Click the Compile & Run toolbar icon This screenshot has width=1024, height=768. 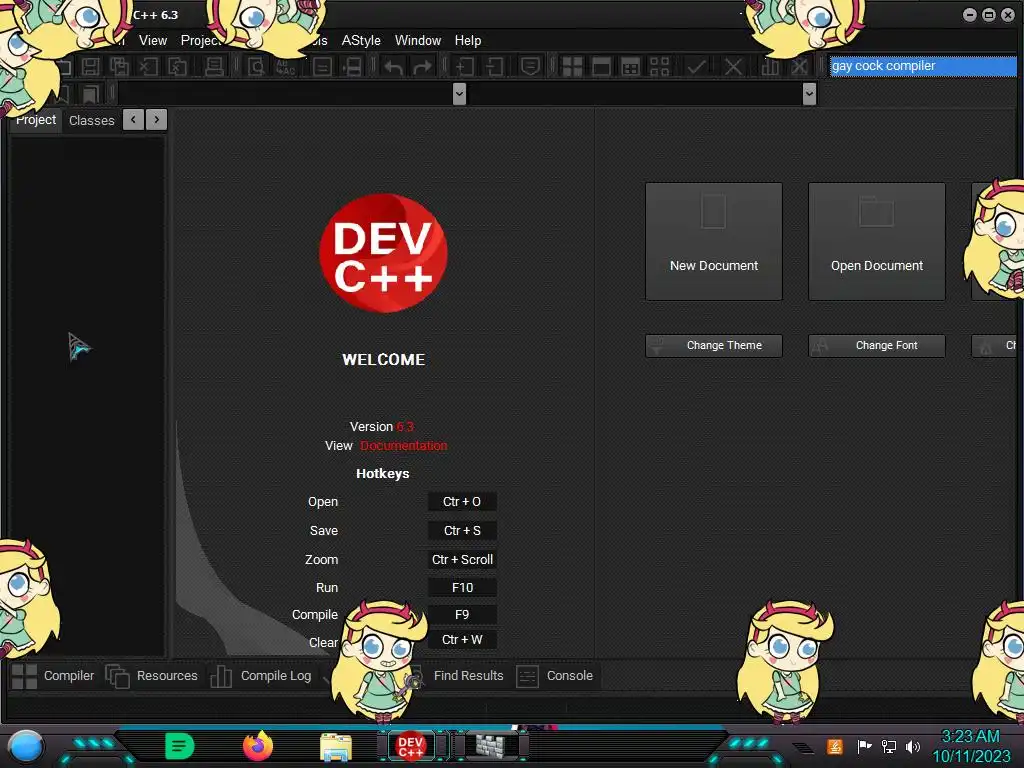tap(631, 66)
